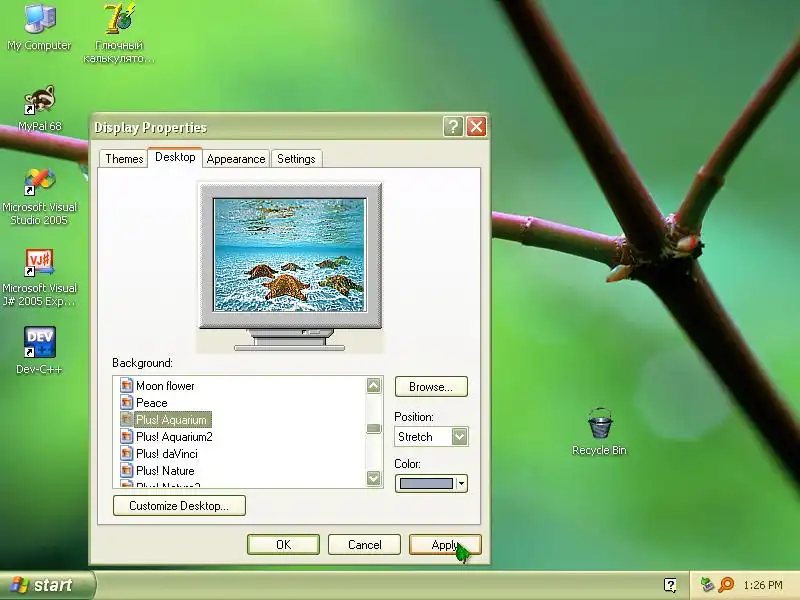Click the Cancel button
Screen dimensions: 800x600
(x=364, y=544)
